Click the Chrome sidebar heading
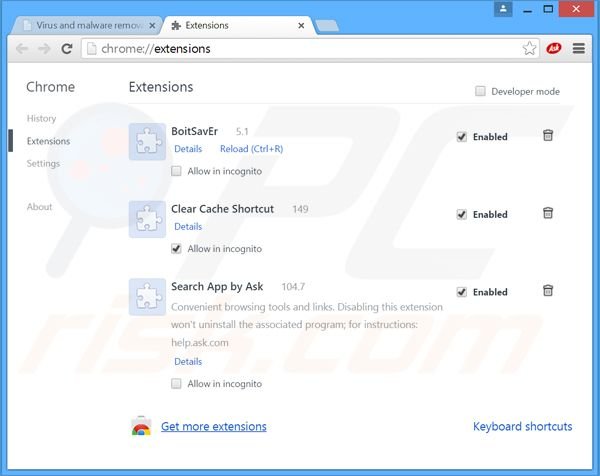600x476 pixels. (x=51, y=87)
